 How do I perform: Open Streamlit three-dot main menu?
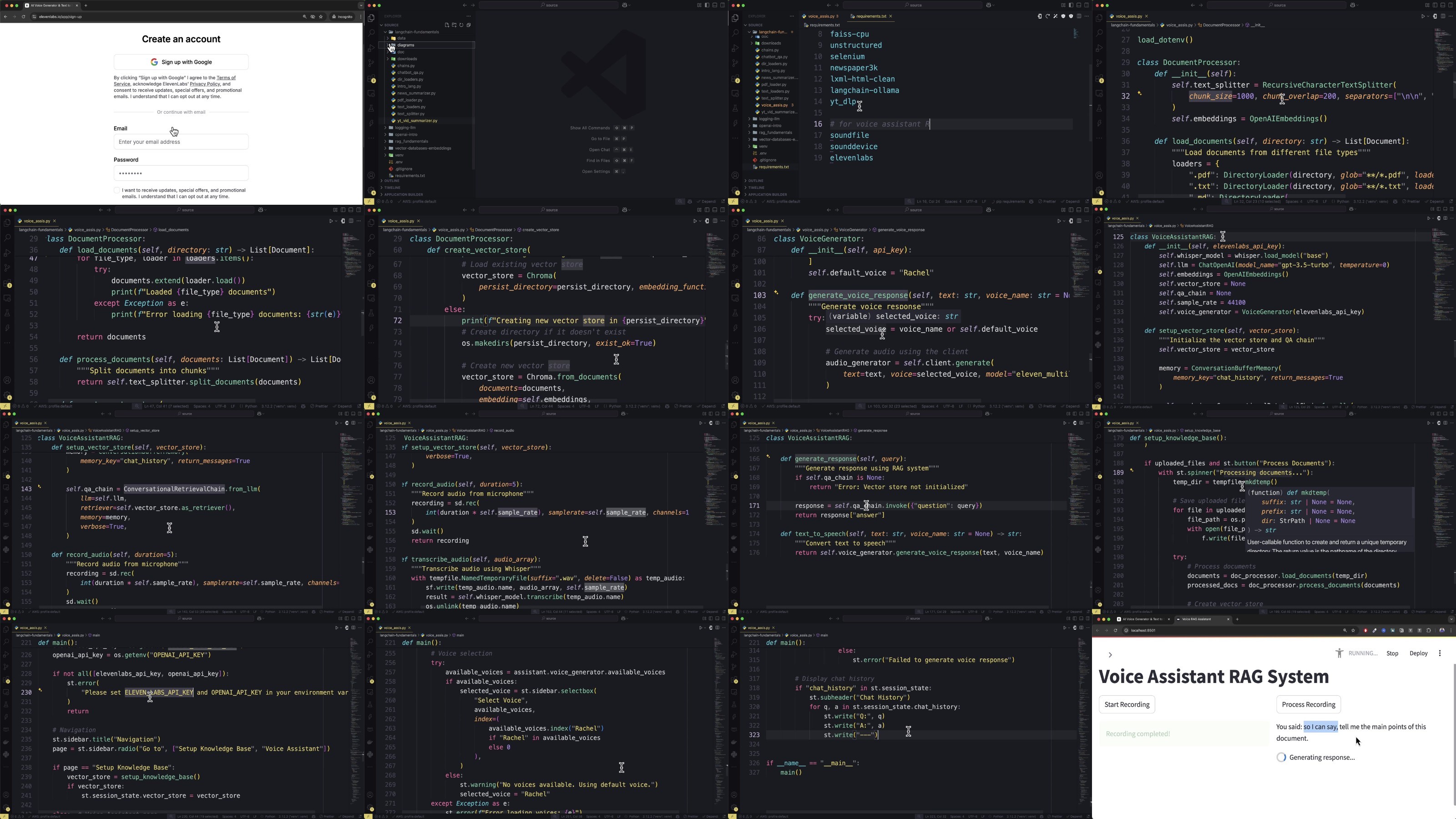1440,653
